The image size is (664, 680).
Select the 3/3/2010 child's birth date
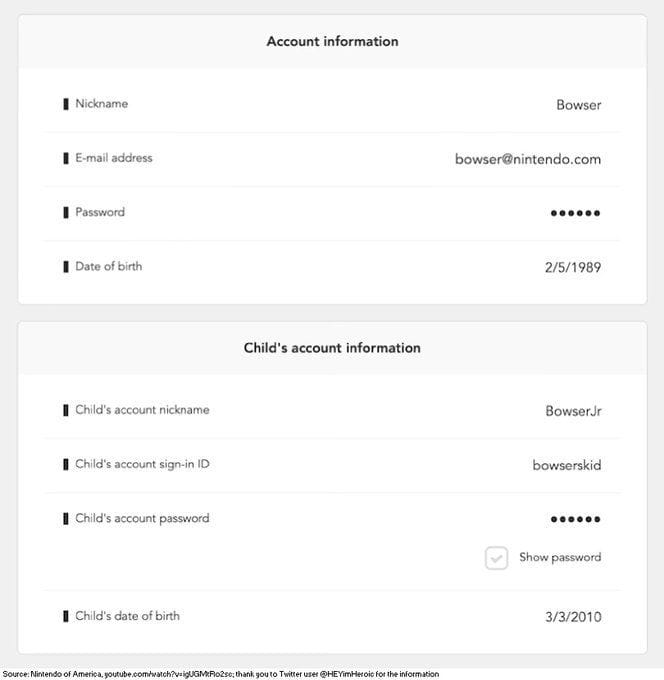[572, 616]
